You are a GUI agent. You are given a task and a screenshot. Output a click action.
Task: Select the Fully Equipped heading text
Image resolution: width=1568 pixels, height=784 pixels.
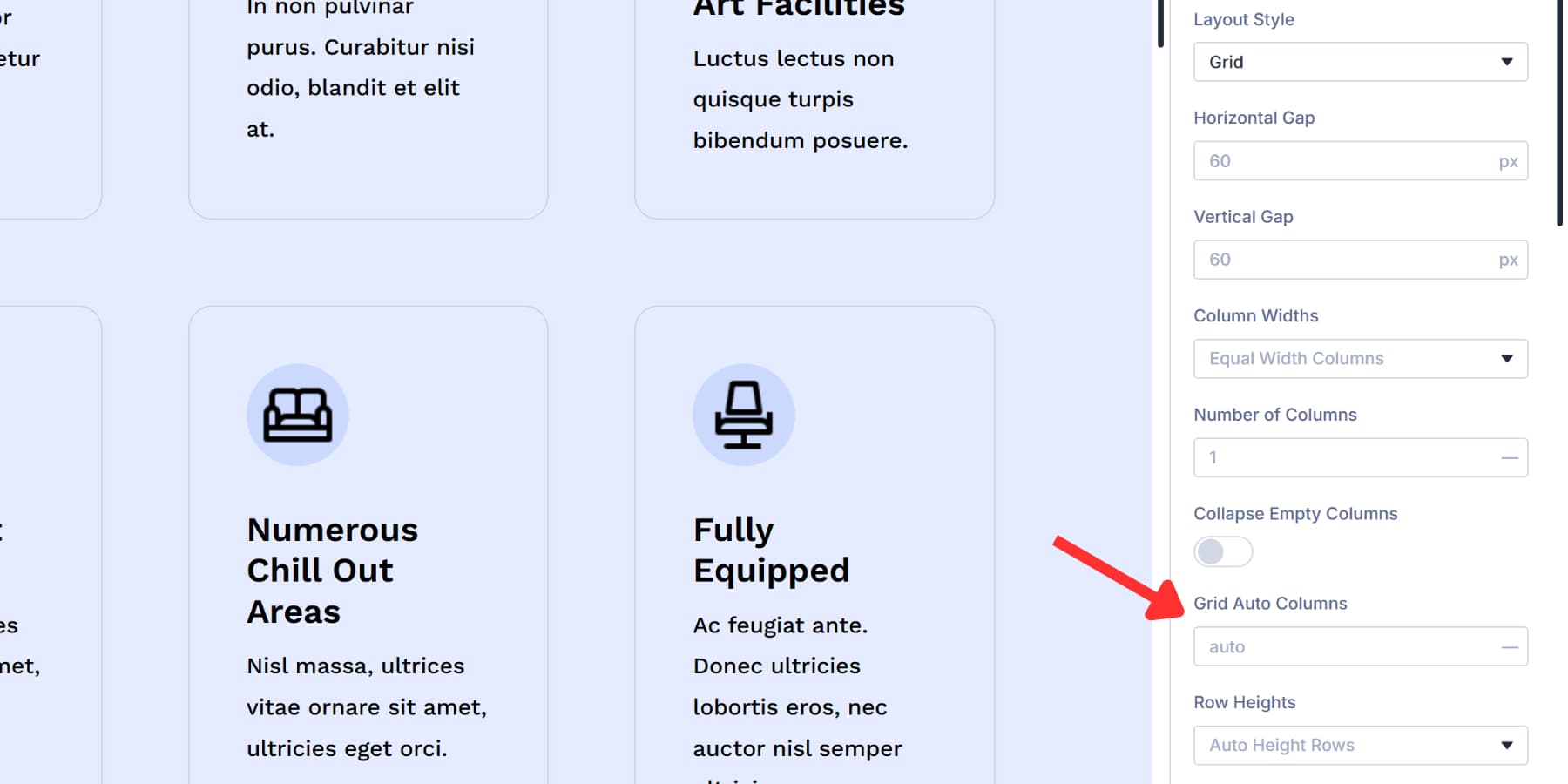pos(771,549)
